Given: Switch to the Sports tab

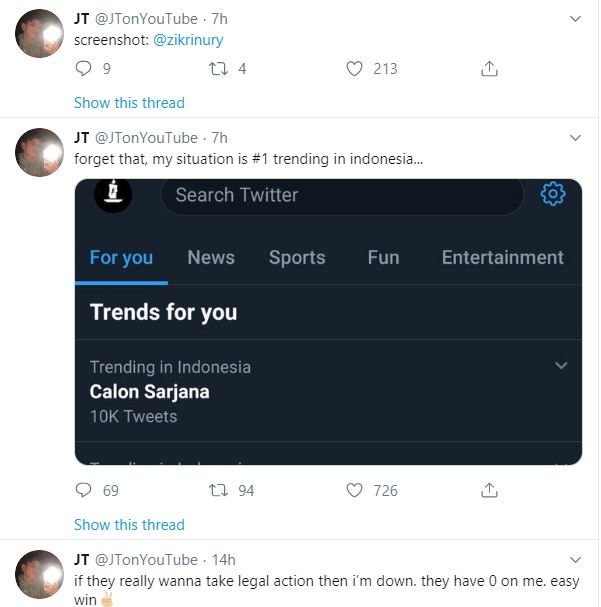Looking at the screenshot, I should [x=297, y=257].
